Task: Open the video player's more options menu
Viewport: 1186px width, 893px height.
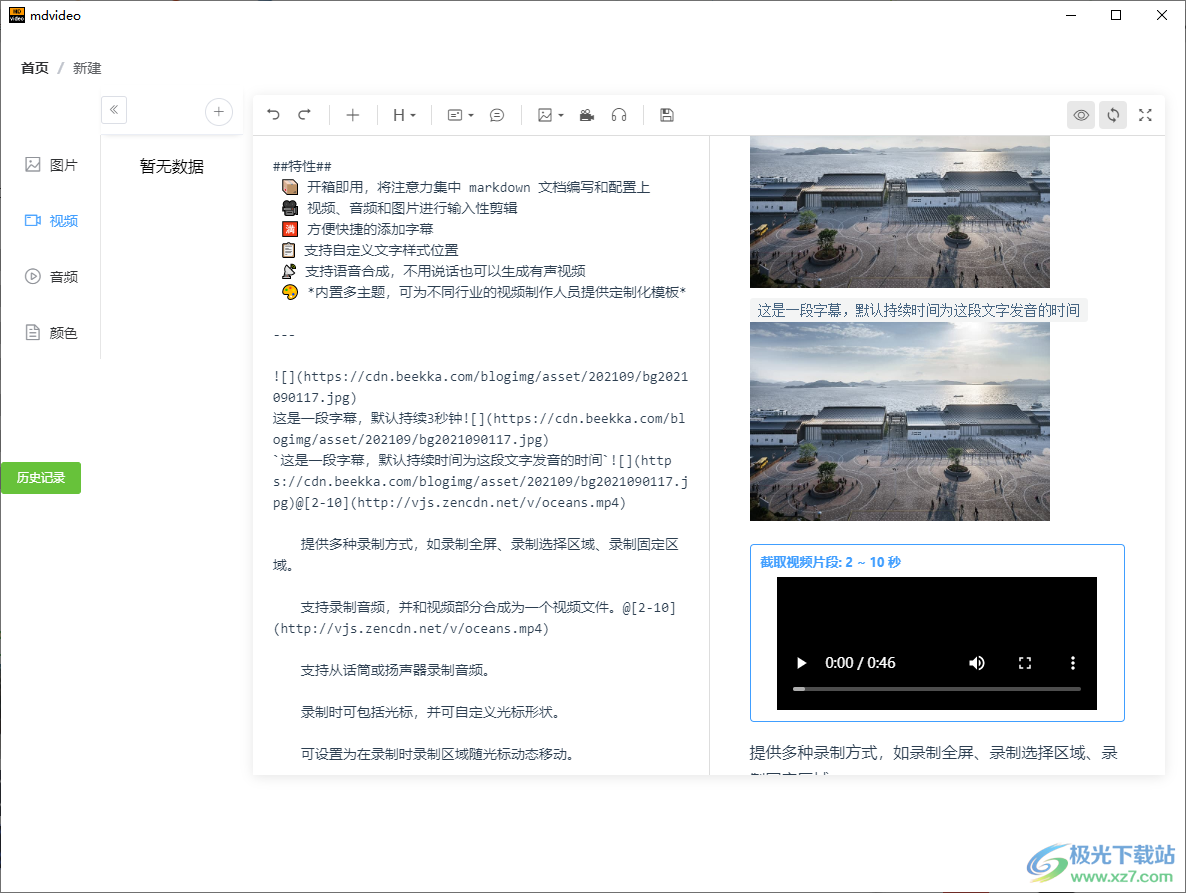Action: click(x=1073, y=662)
